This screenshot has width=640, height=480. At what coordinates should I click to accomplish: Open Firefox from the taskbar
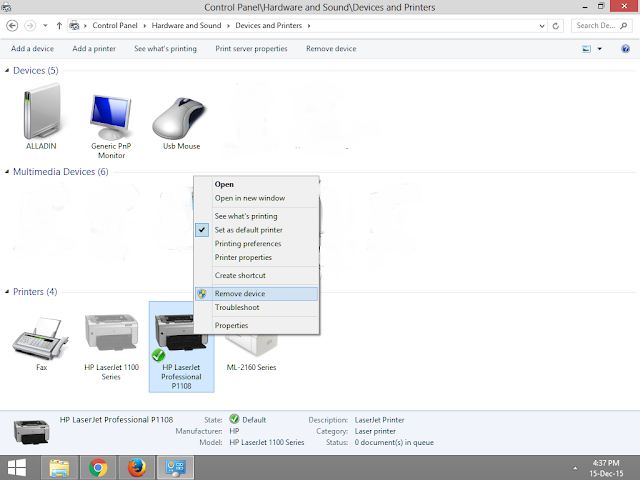137,467
